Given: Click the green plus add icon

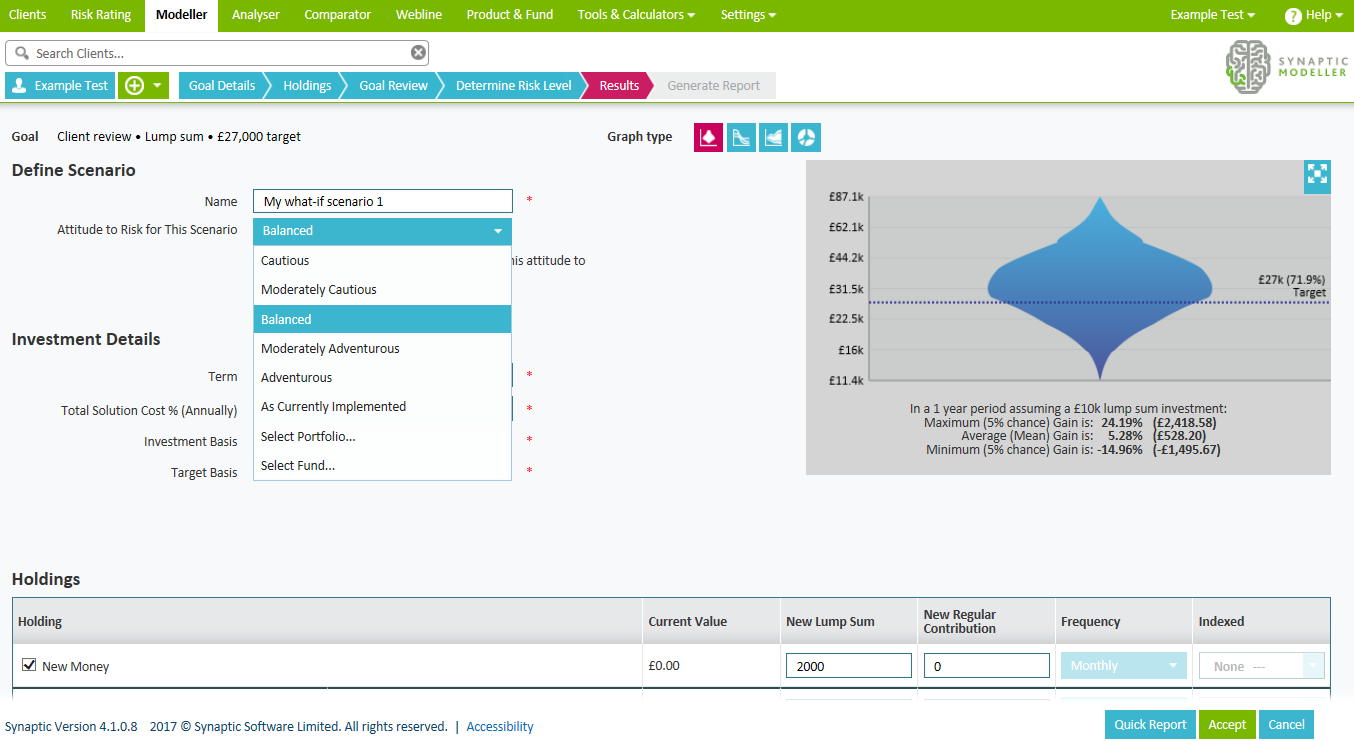Looking at the screenshot, I should [x=134, y=86].
